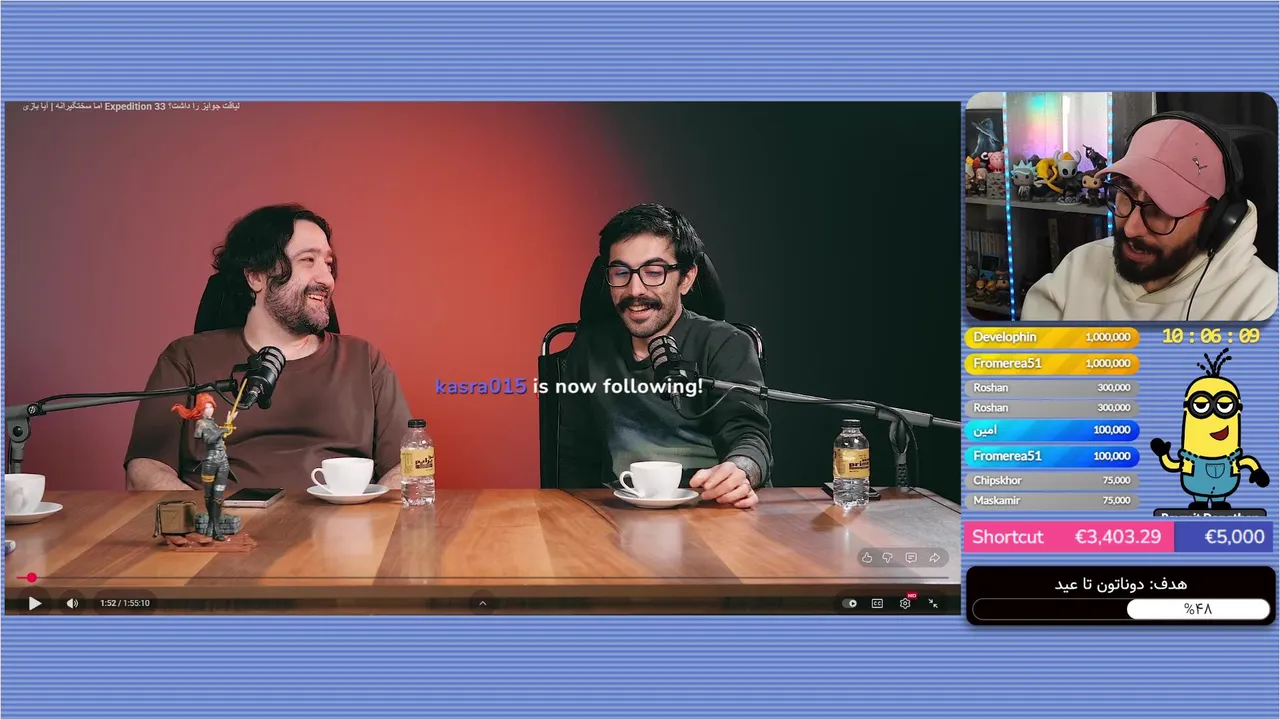Toggle the autoplay switch in the player
This screenshot has width=1280, height=720.
coord(850,603)
